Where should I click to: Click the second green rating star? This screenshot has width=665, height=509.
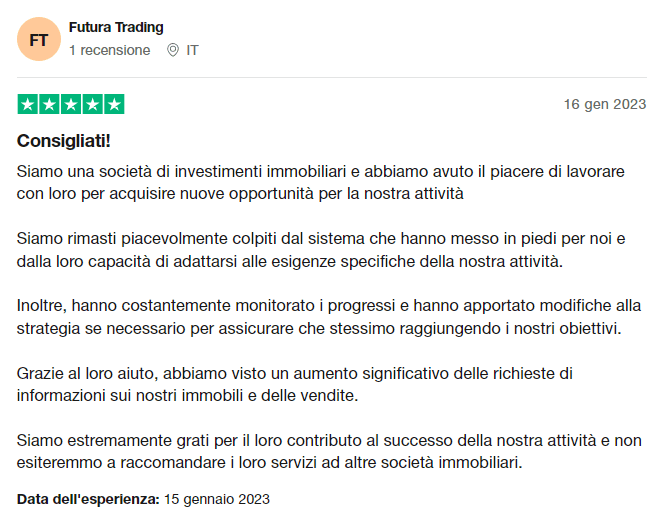pos(49,104)
